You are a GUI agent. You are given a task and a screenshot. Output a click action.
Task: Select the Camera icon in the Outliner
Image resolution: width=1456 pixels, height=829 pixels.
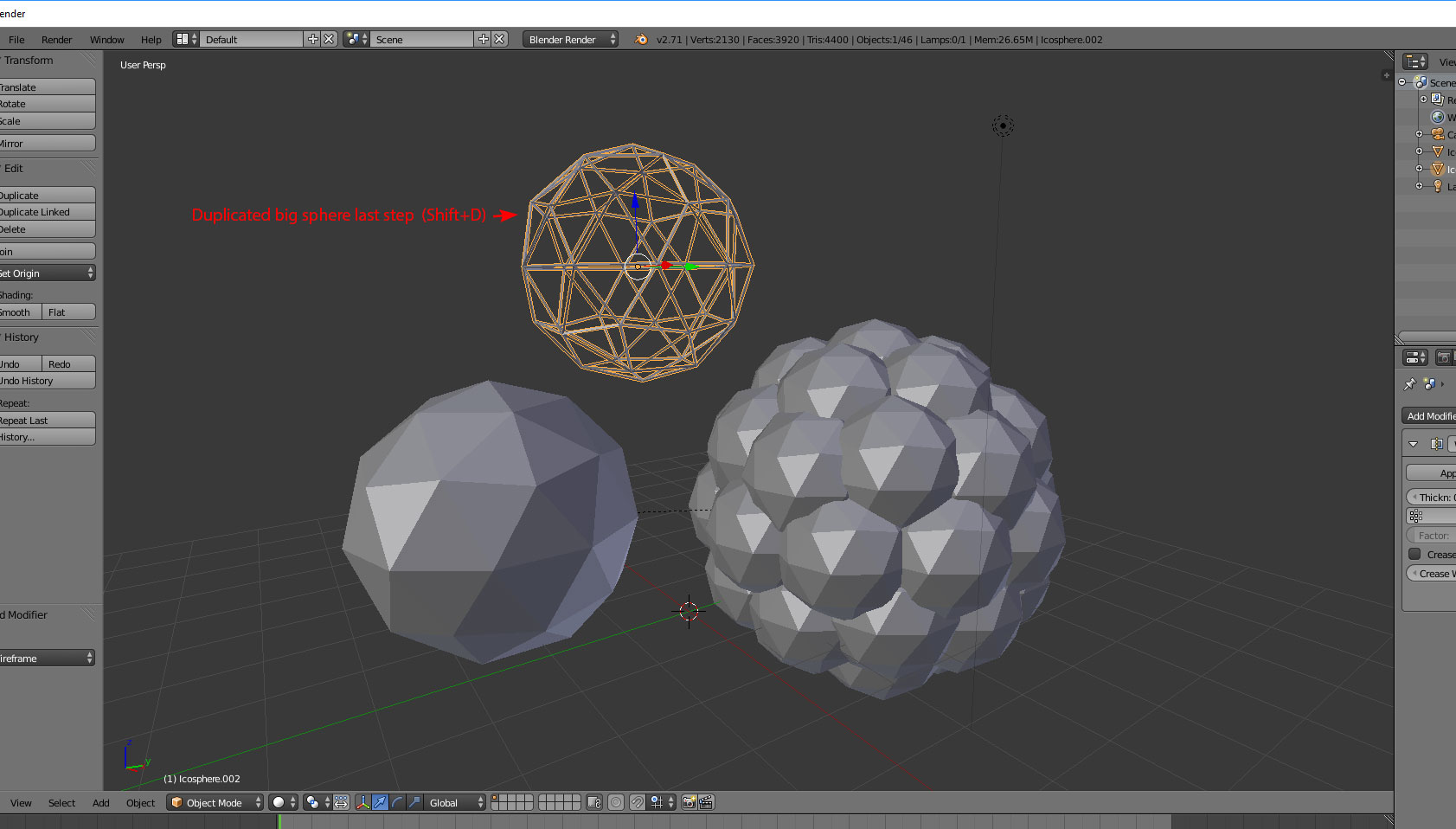1439,134
